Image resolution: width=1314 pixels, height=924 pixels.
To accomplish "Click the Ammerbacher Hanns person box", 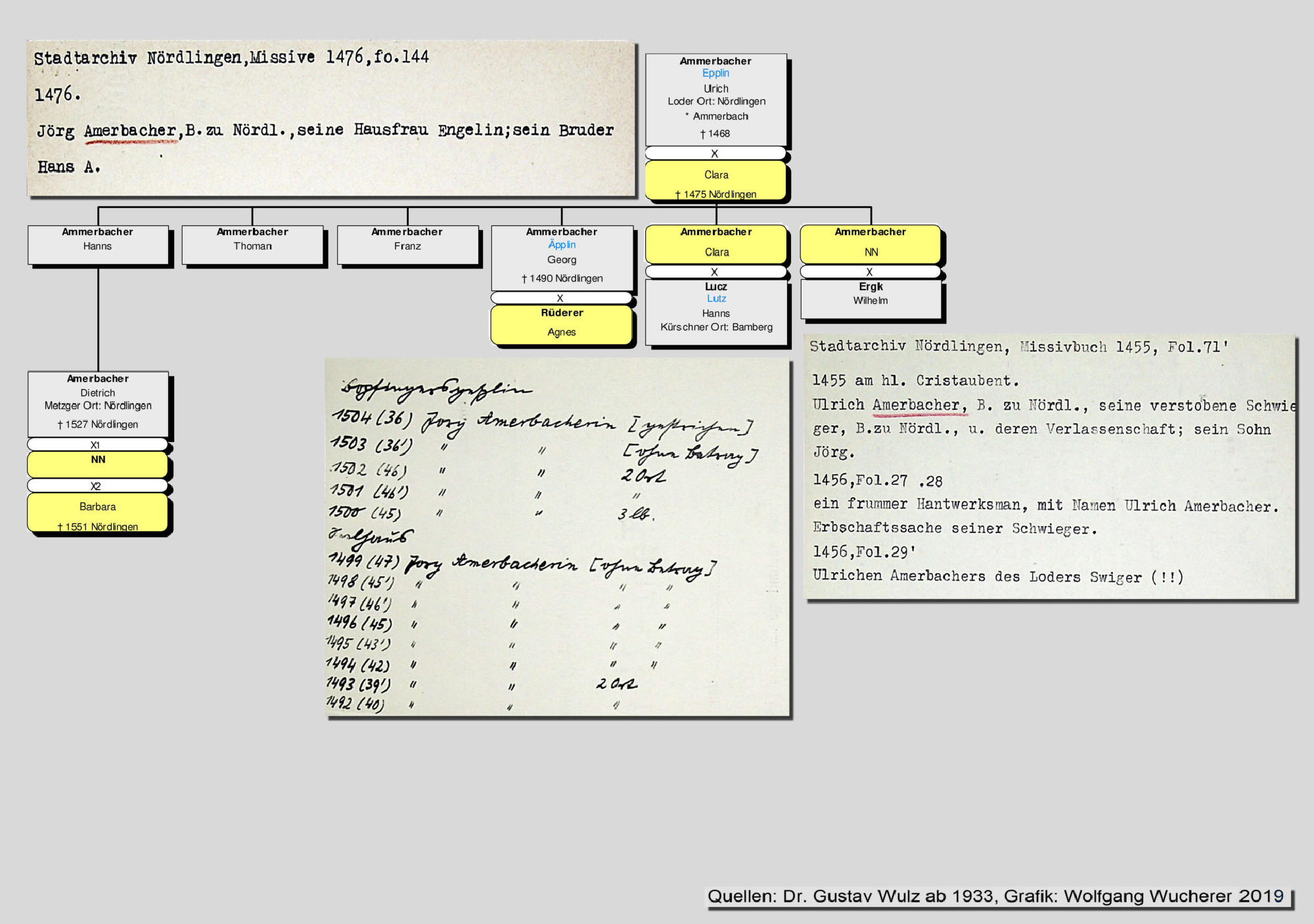I will (97, 245).
